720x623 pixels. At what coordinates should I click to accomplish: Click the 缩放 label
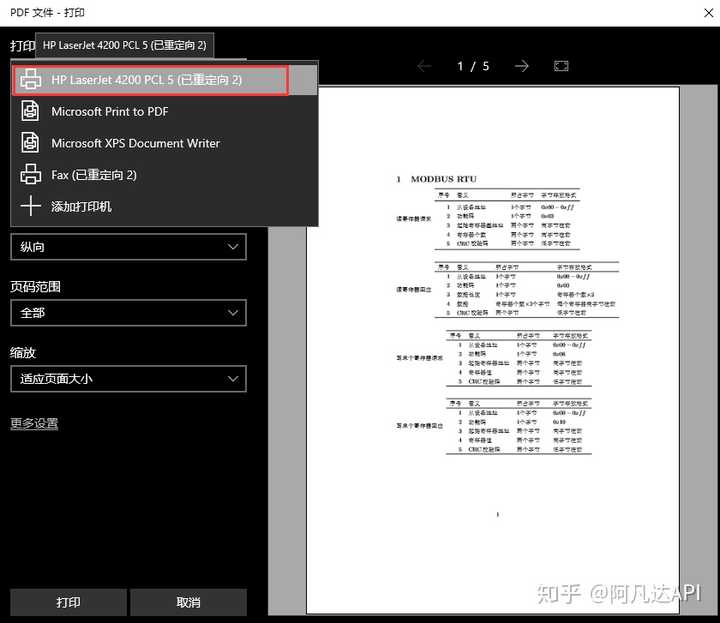coord(23,353)
